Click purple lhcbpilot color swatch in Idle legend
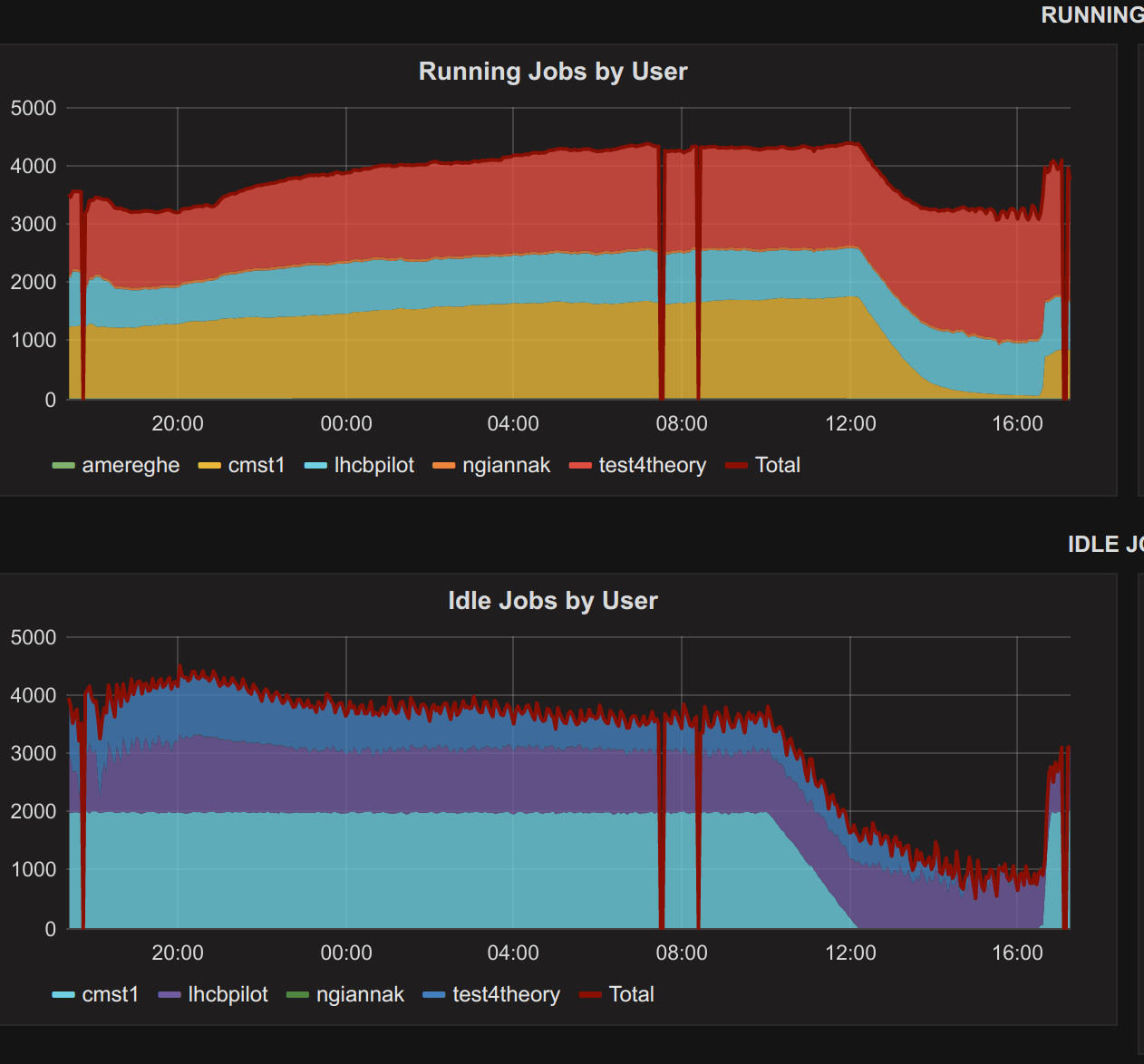 click(170, 995)
